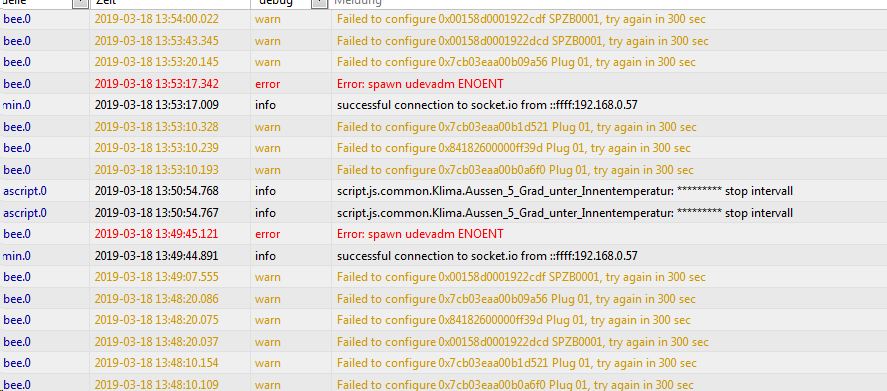Click 'stop intervall' script message at 13:50:54.767

[565, 213]
